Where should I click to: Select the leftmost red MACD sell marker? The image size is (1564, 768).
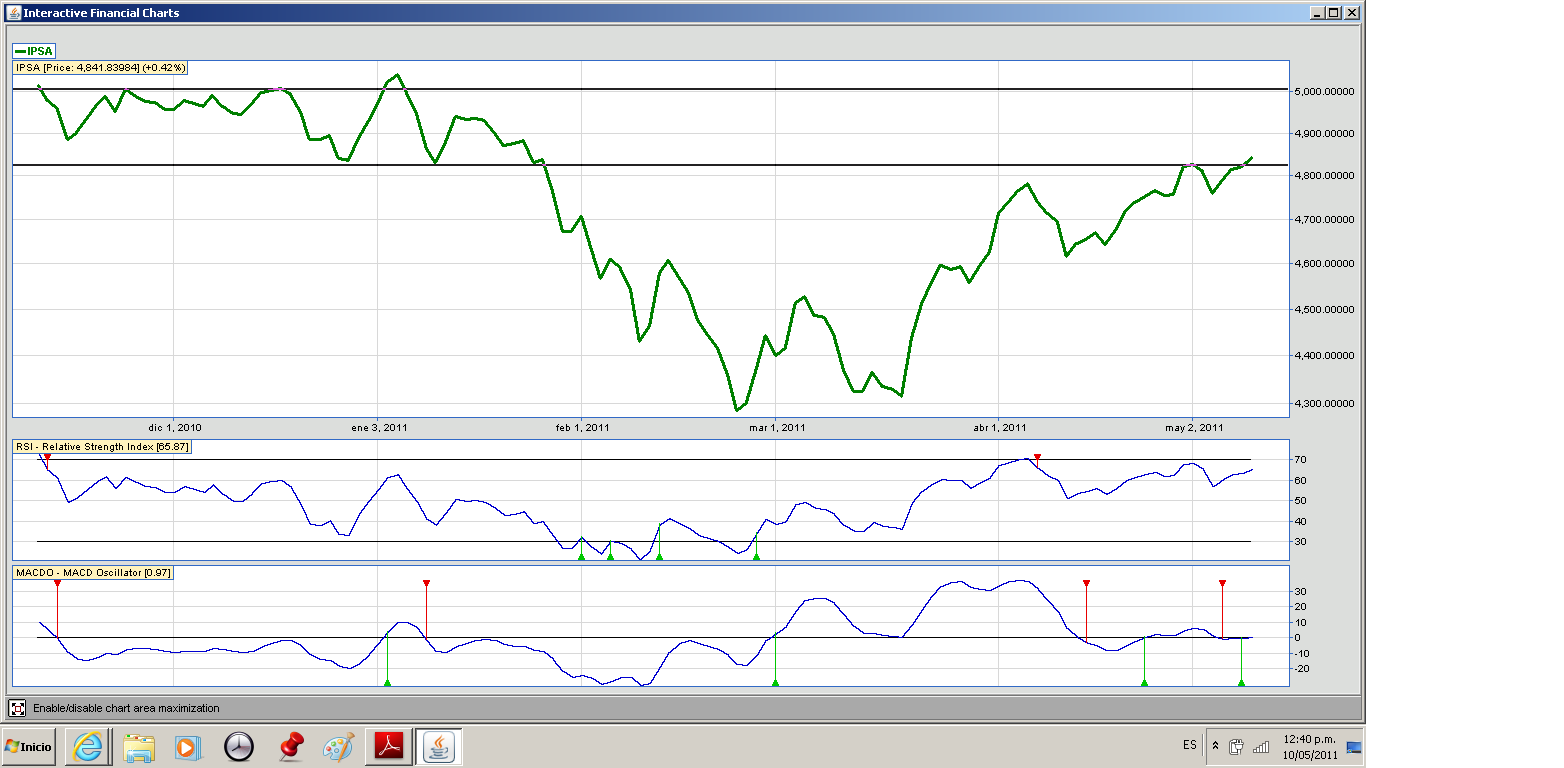pos(57,583)
